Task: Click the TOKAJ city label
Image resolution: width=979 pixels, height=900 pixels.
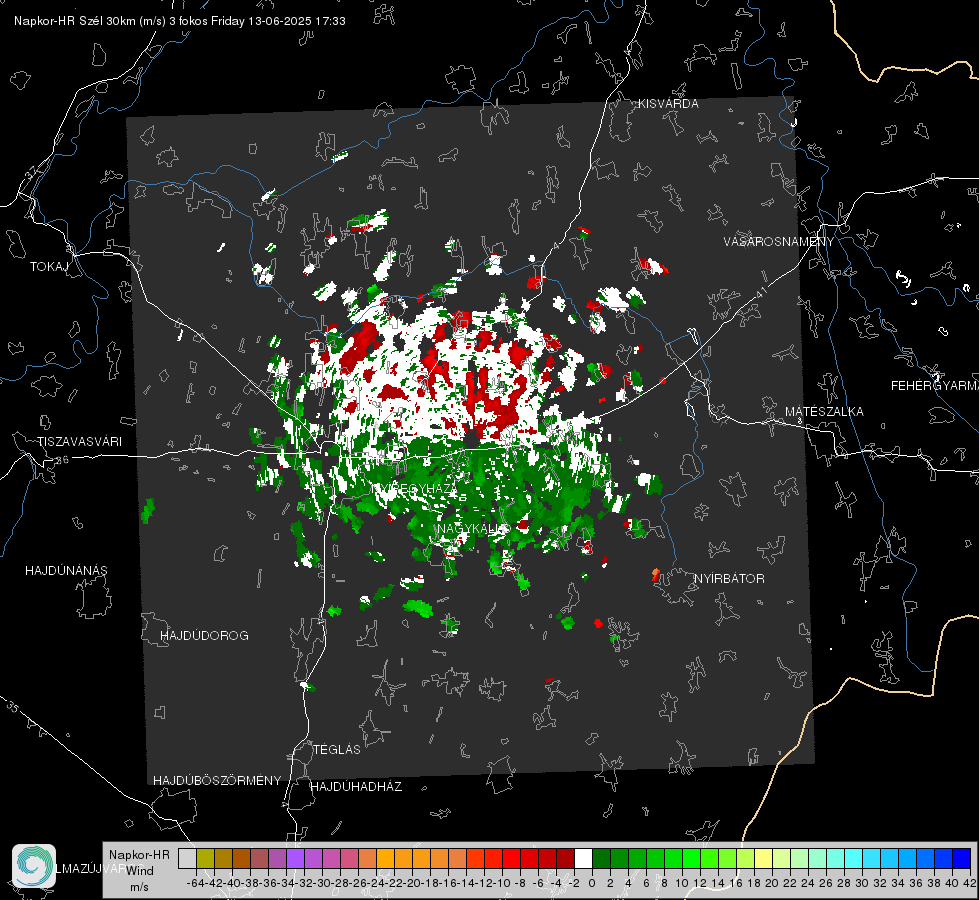Action: 49,267
